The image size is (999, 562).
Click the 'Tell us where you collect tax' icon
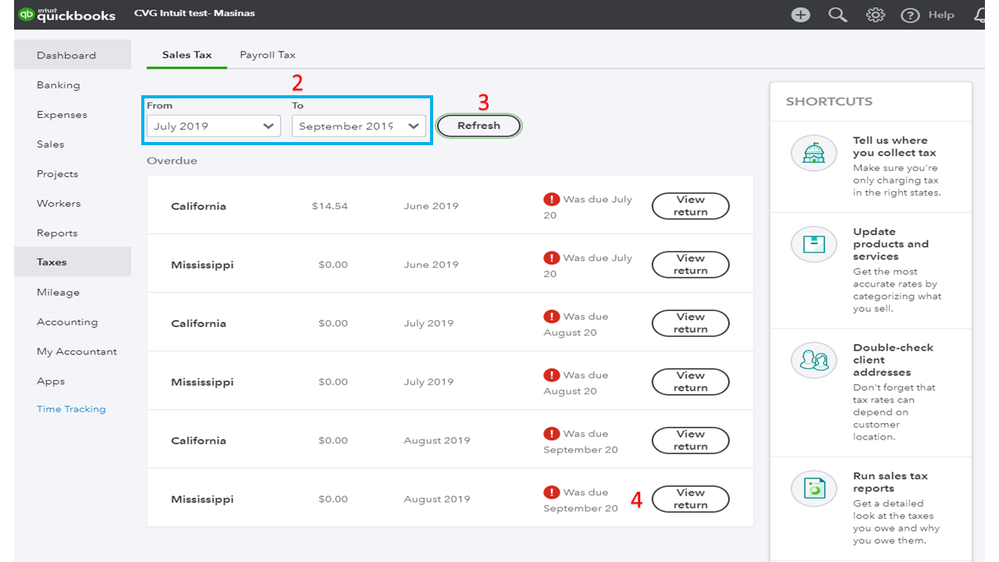[813, 154]
